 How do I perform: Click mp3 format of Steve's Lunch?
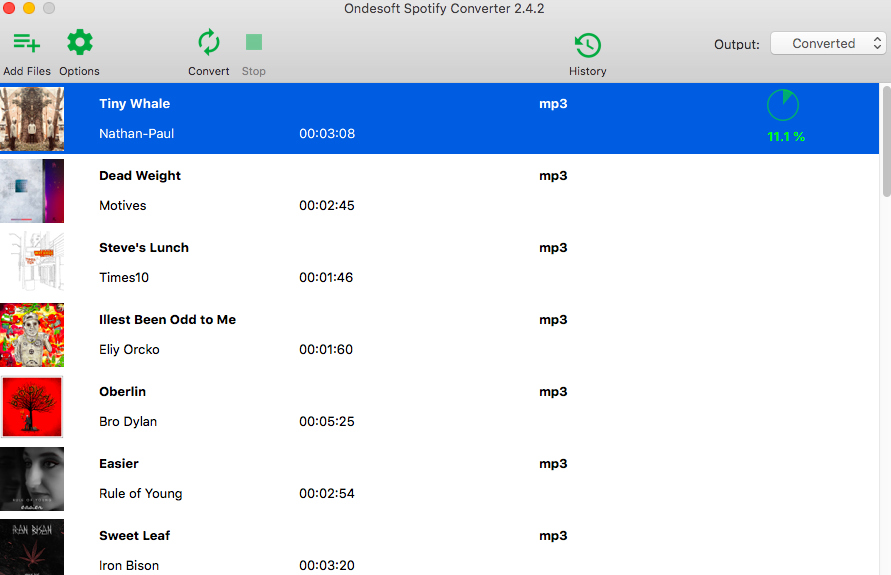click(x=553, y=248)
